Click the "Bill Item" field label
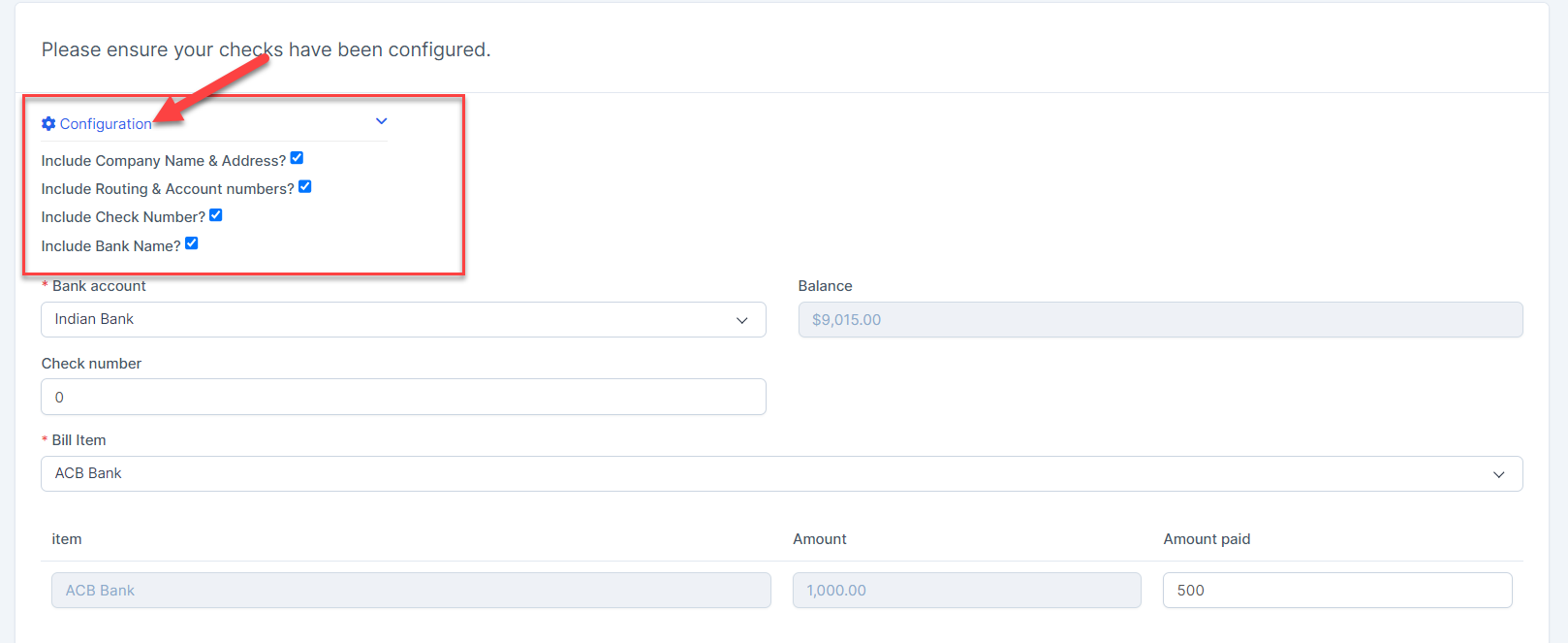The width and height of the screenshot is (1568, 643). click(78, 440)
